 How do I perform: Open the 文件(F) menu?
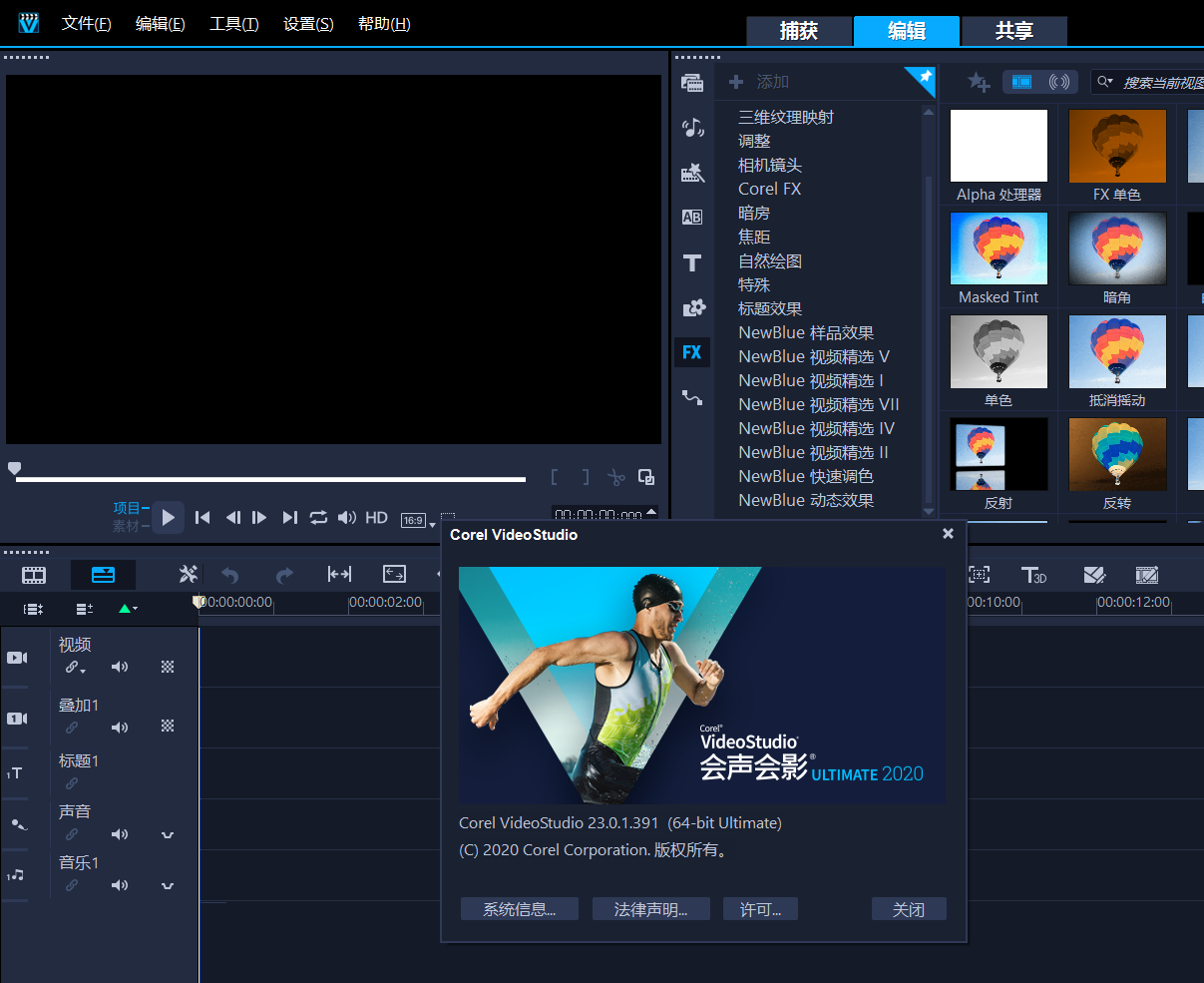pyautogui.click(x=87, y=24)
